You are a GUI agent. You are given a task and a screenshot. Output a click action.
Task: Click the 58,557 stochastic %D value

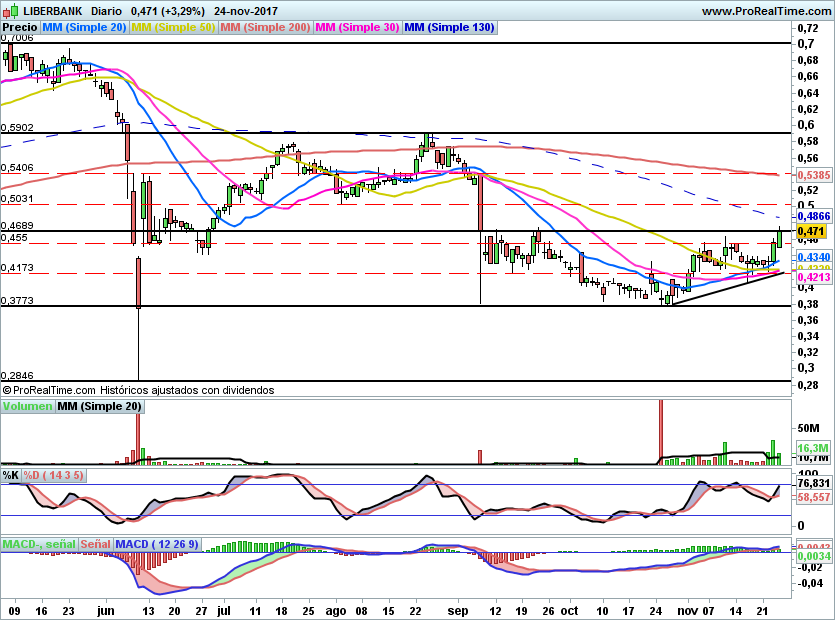click(814, 497)
